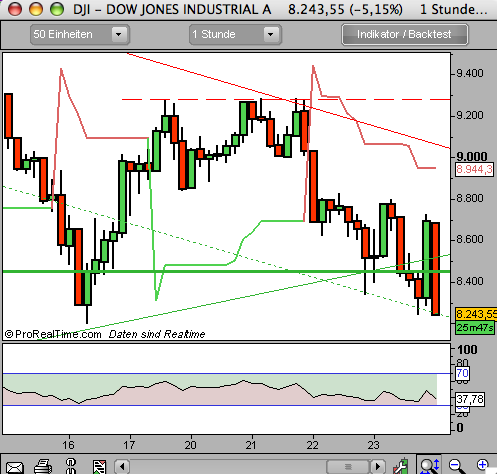Image resolution: width=497 pixels, height=474 pixels.
Task: Click the 8.400 price axis label
Action: (470, 281)
